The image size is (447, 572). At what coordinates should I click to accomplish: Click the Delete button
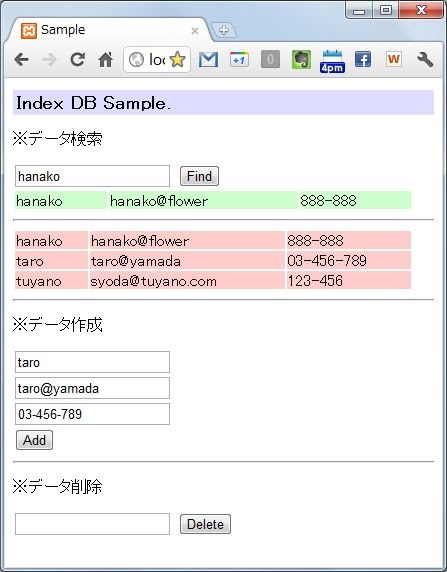[x=205, y=524]
